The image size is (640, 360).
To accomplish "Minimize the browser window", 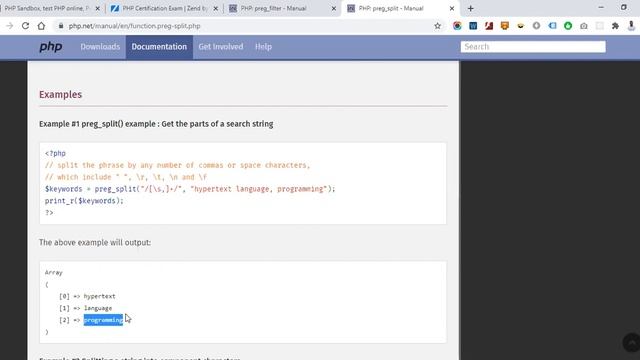I will (601, 8).
